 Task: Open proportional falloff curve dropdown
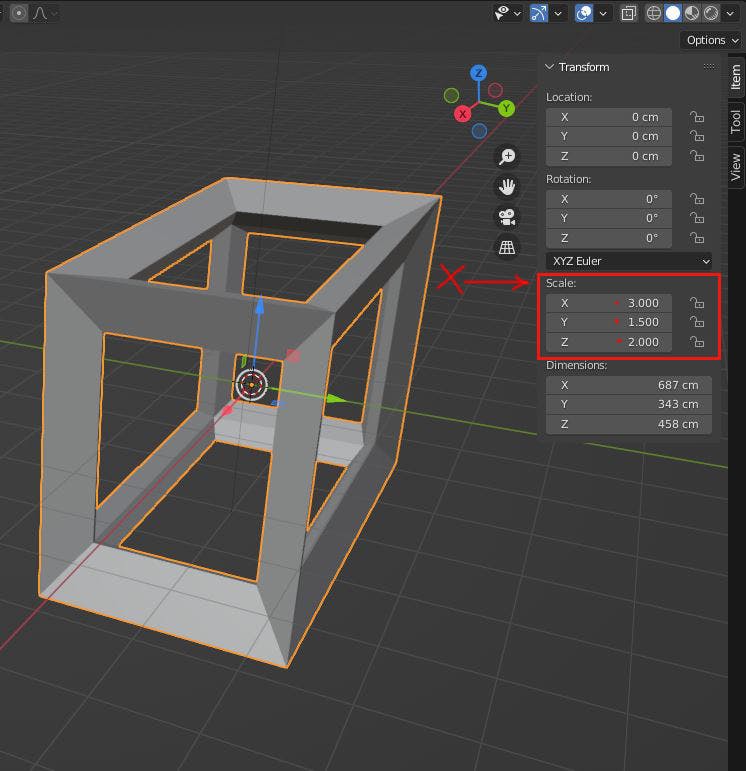44,13
